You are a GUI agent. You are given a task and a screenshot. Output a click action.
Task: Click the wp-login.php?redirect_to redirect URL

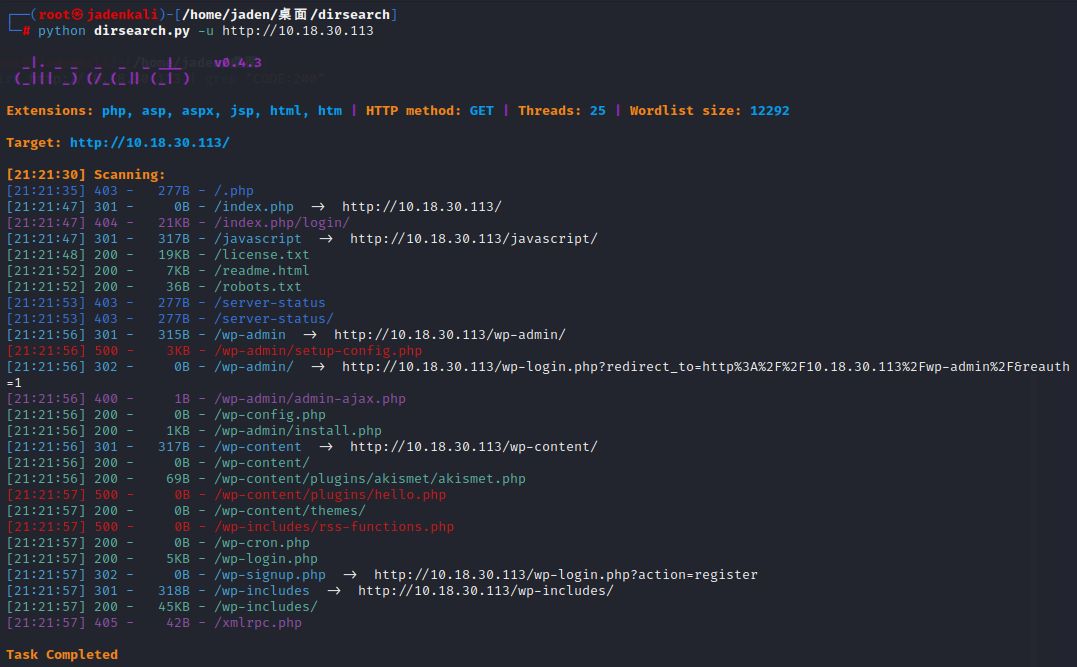(x=705, y=367)
